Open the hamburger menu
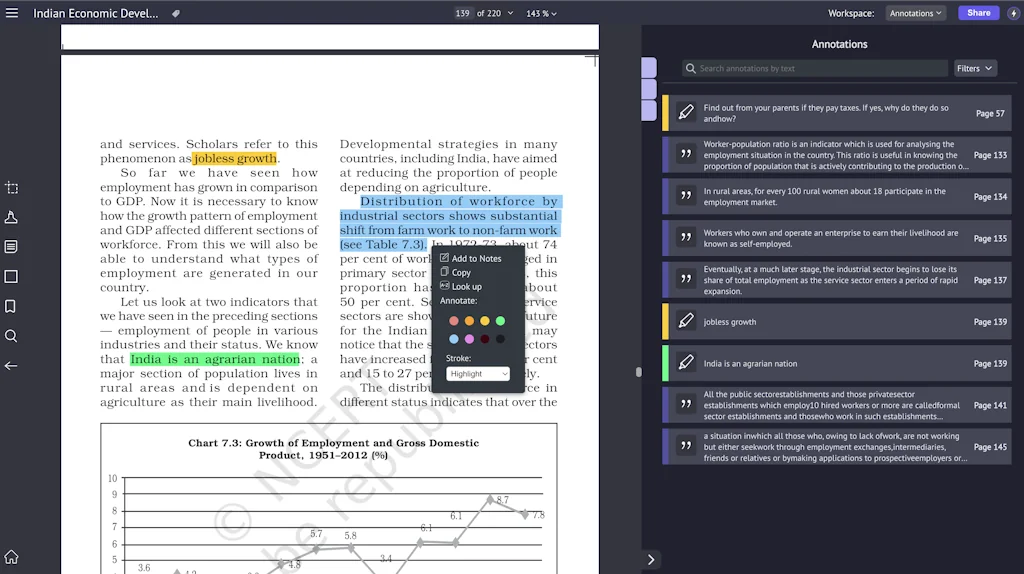Image resolution: width=1024 pixels, height=574 pixels. coord(12,13)
